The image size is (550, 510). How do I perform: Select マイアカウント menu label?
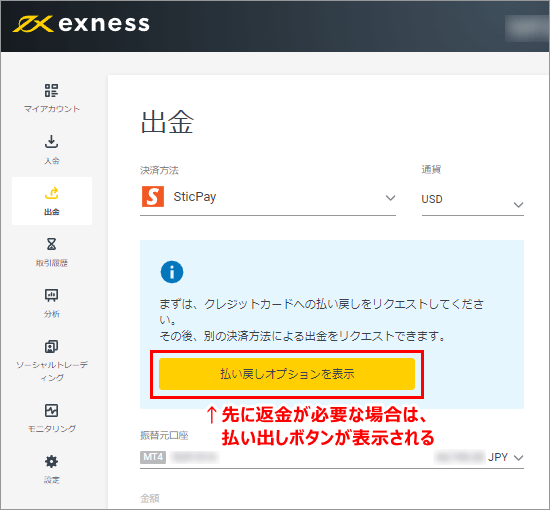point(52,109)
